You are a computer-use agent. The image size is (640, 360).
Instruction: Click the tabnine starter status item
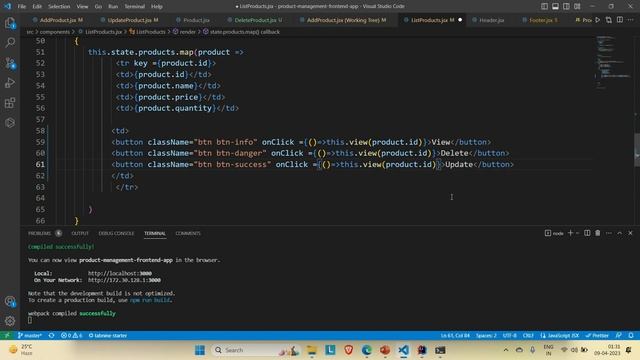[108, 336]
